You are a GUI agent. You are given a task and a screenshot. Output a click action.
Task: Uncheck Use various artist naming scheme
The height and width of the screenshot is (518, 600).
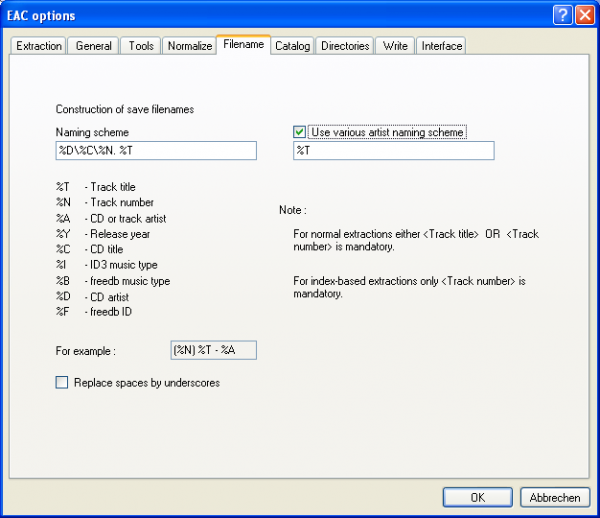[299, 132]
